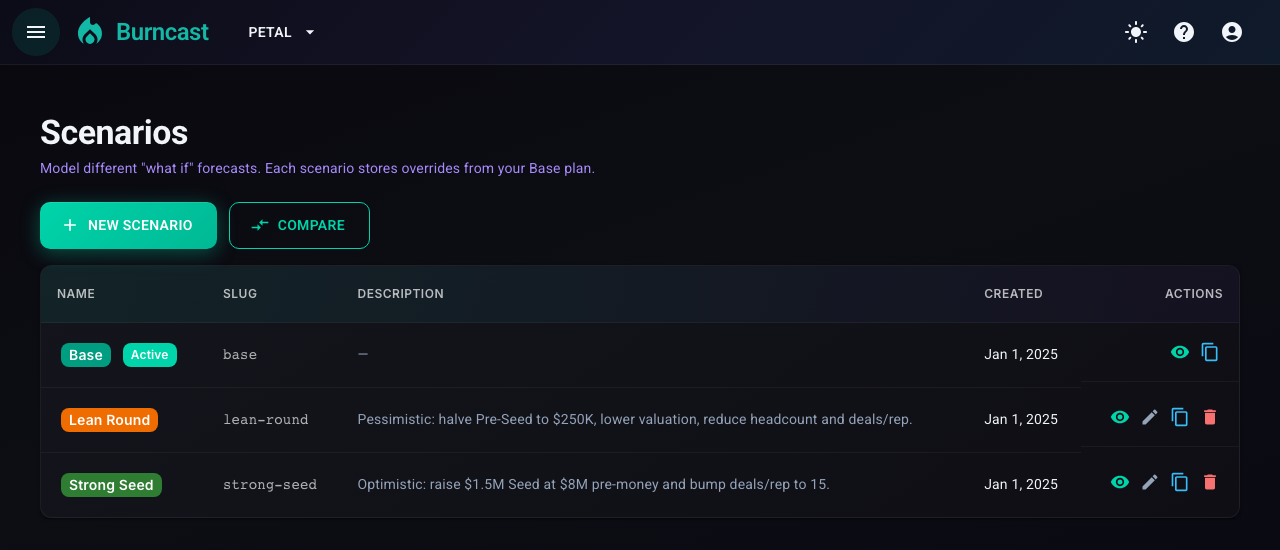Edit the Lean Round scenario
This screenshot has width=1280, height=550.
pos(1150,417)
